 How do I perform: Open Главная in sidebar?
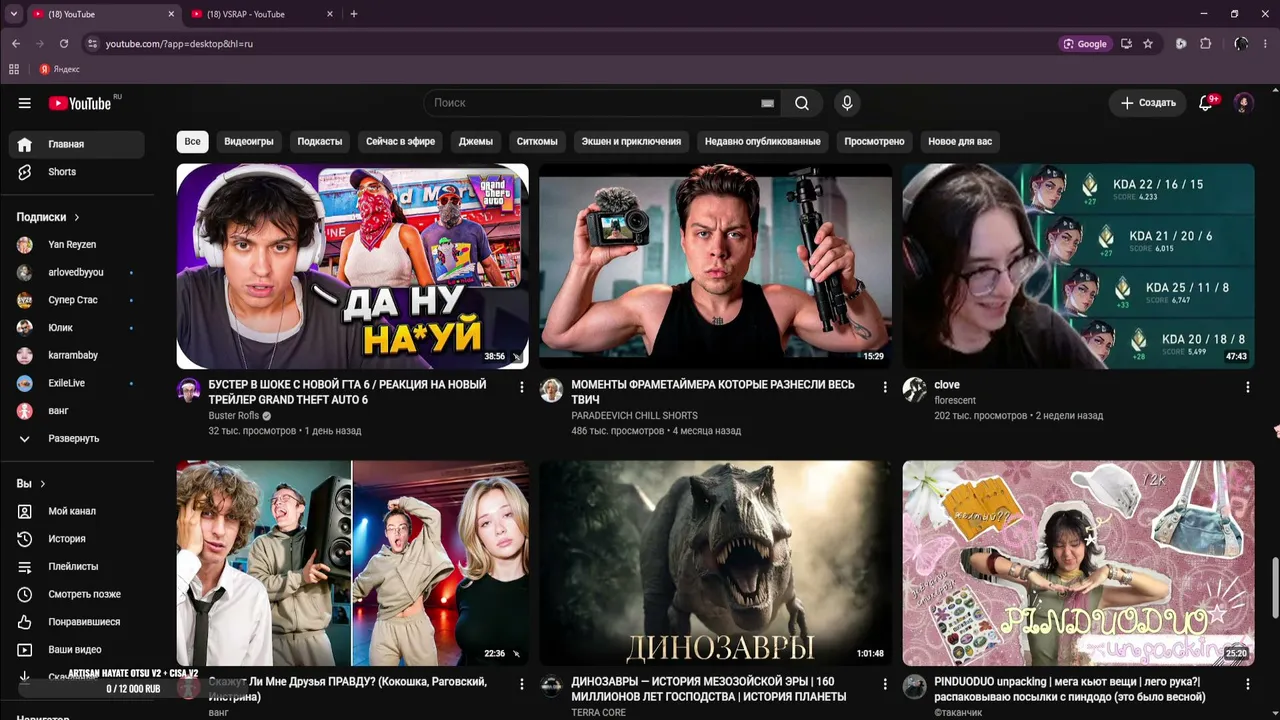pos(76,144)
